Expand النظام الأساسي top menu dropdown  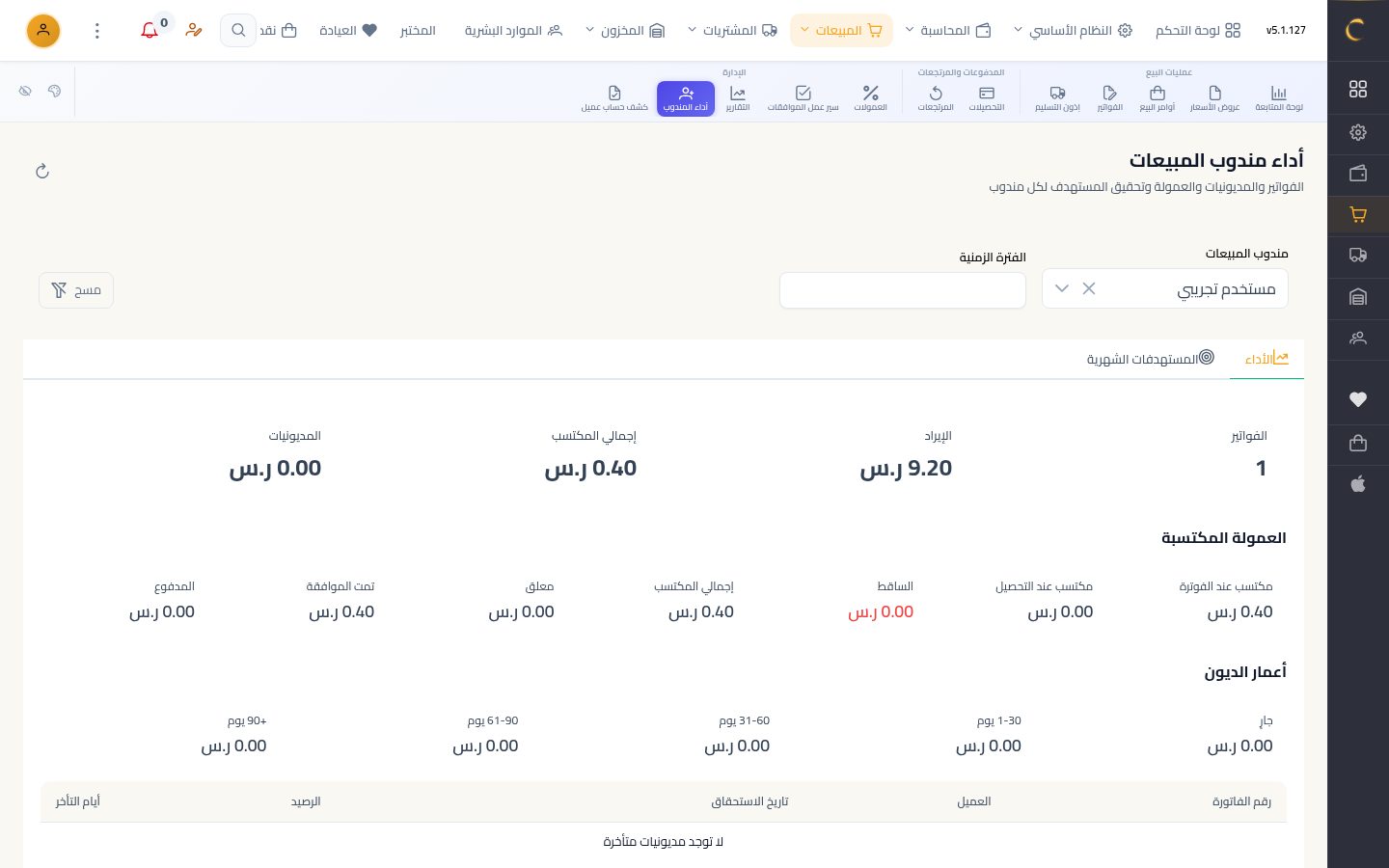pos(1073,31)
